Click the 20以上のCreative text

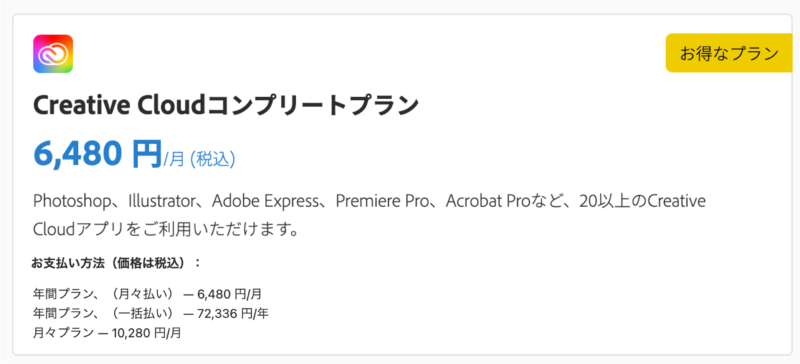[x=642, y=201]
